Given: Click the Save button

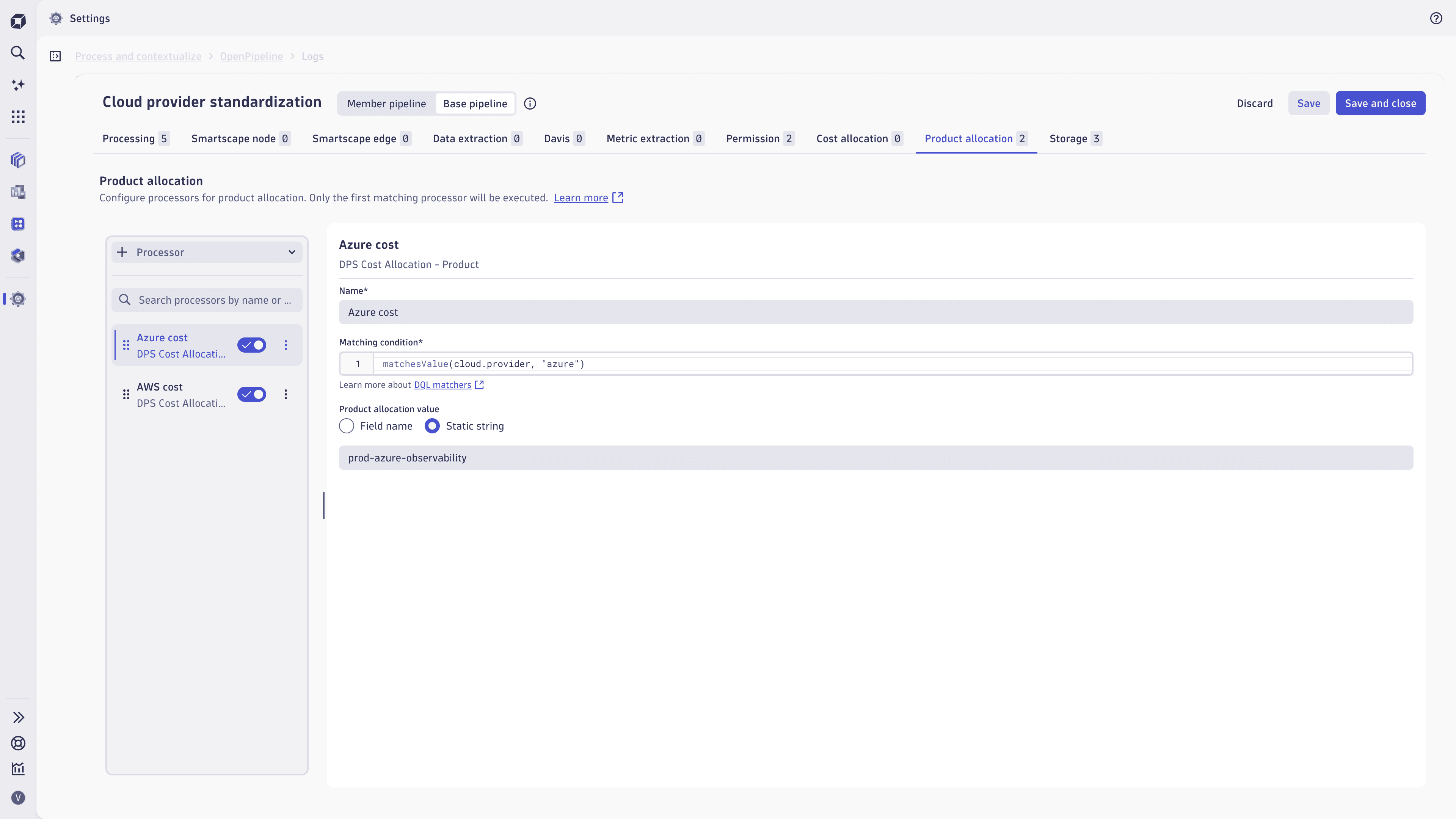Looking at the screenshot, I should click(x=1309, y=104).
